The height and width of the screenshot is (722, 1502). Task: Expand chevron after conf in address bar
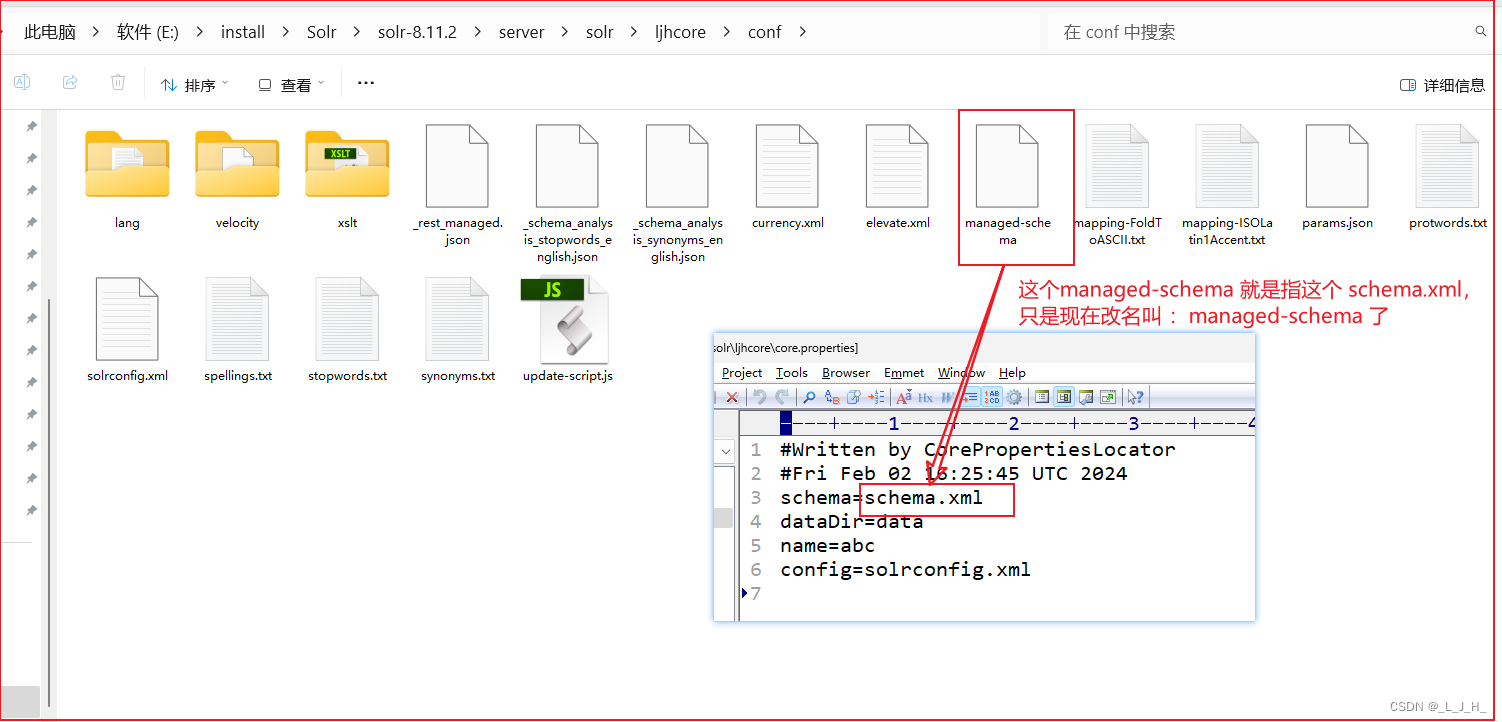[x=802, y=32]
